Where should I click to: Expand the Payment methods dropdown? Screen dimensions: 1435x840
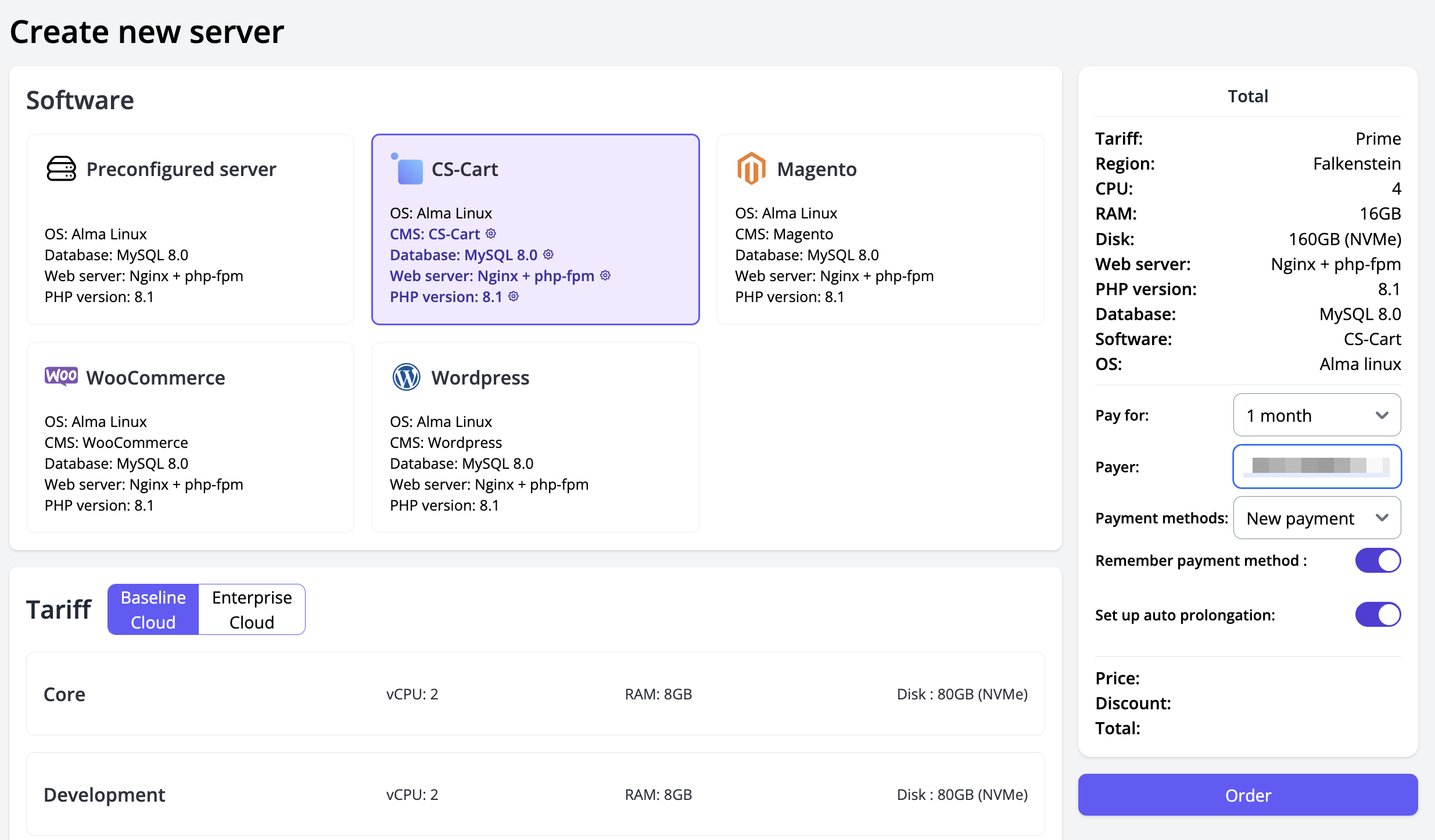click(1316, 518)
